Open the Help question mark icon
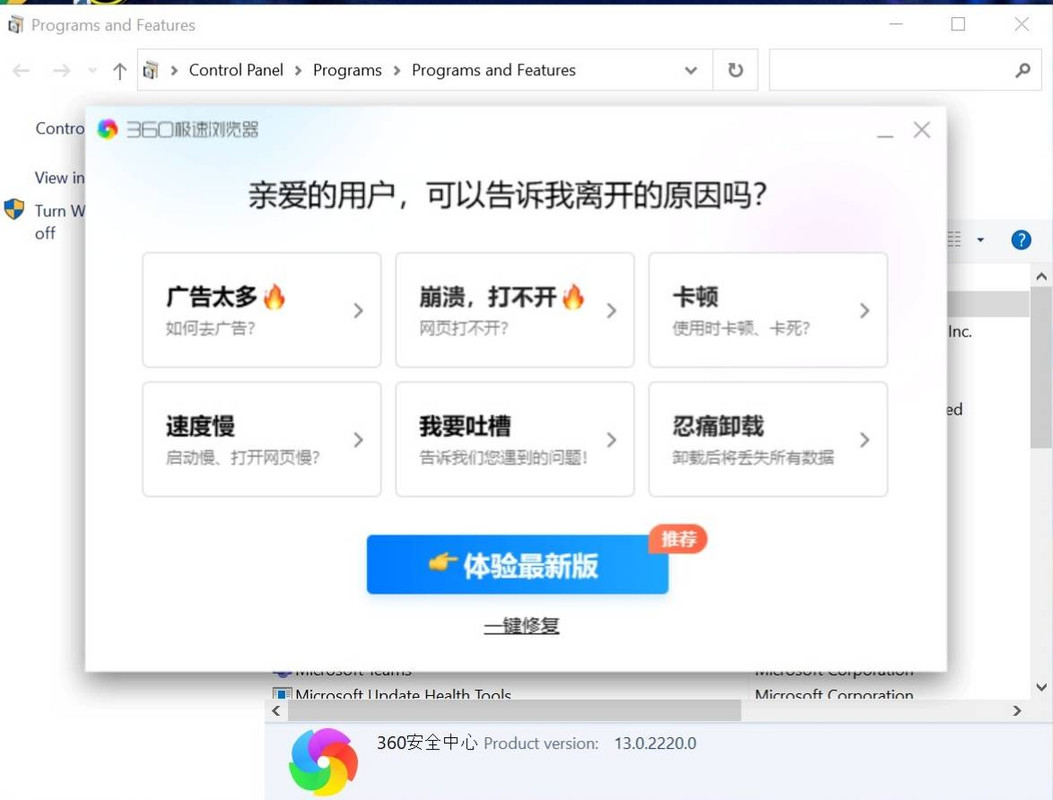Image resolution: width=1053 pixels, height=800 pixels. pyautogui.click(x=1021, y=240)
